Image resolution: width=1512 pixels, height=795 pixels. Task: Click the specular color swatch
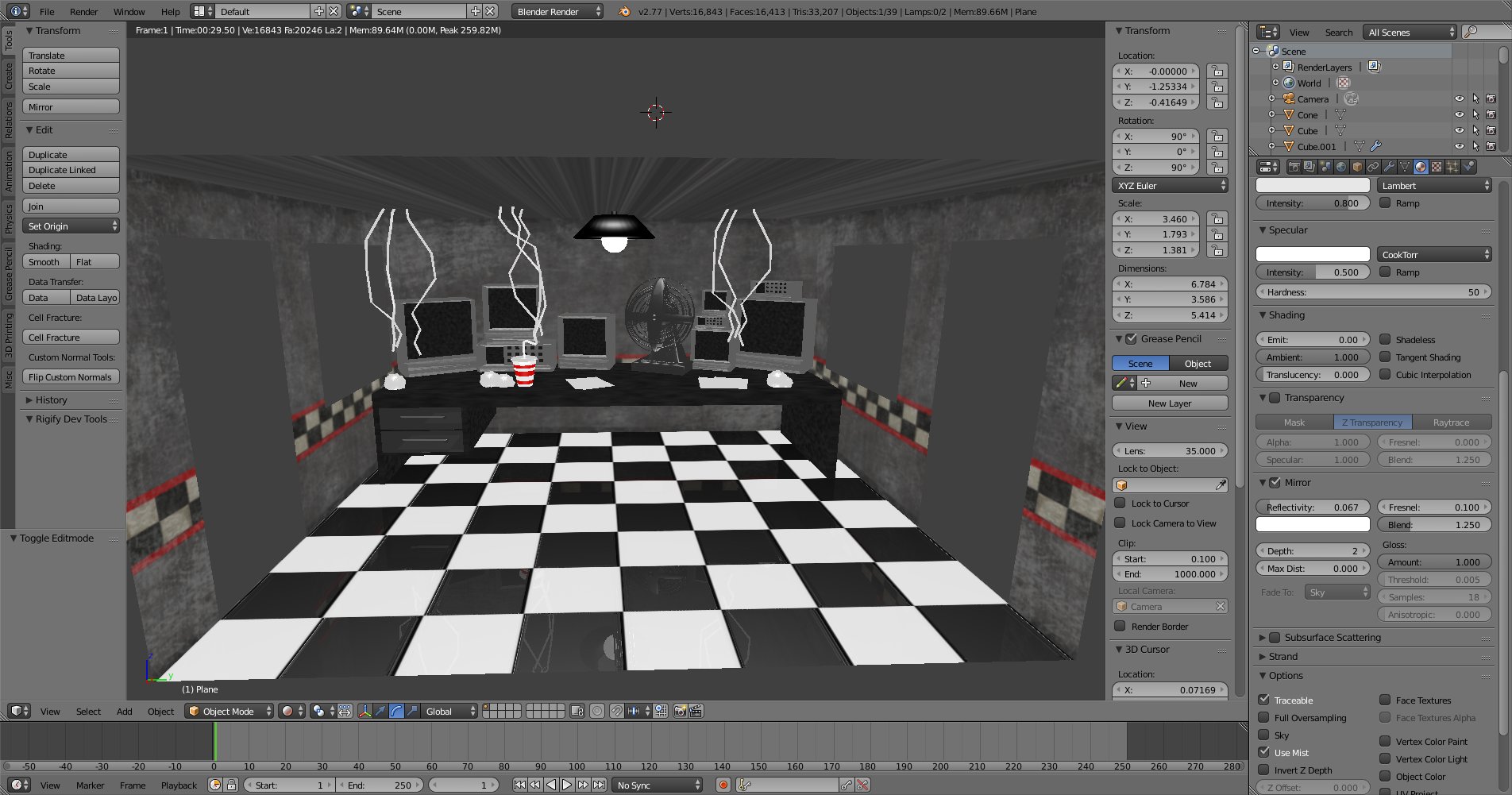pos(1313,255)
